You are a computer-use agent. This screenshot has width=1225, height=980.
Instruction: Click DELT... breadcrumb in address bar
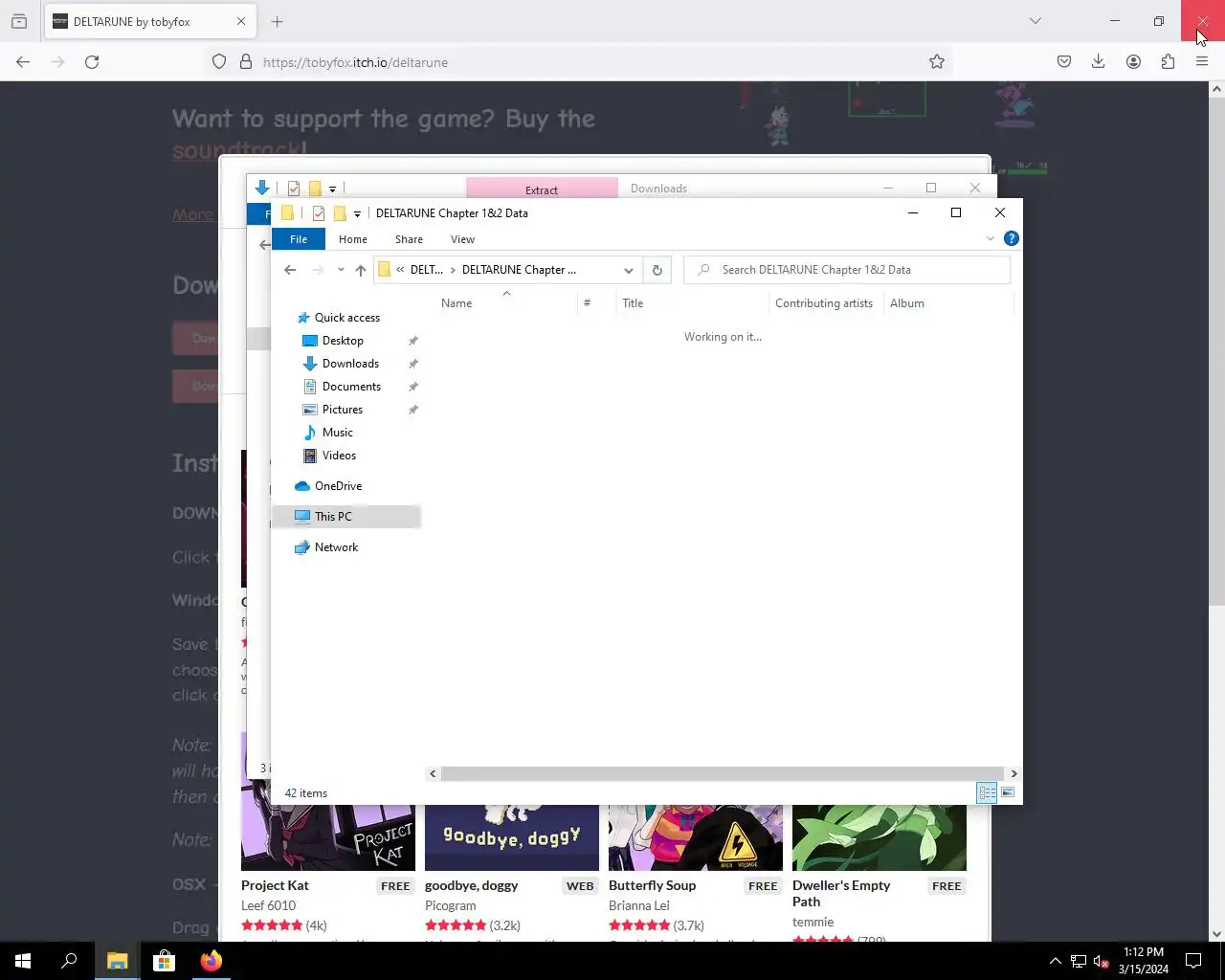click(x=427, y=270)
